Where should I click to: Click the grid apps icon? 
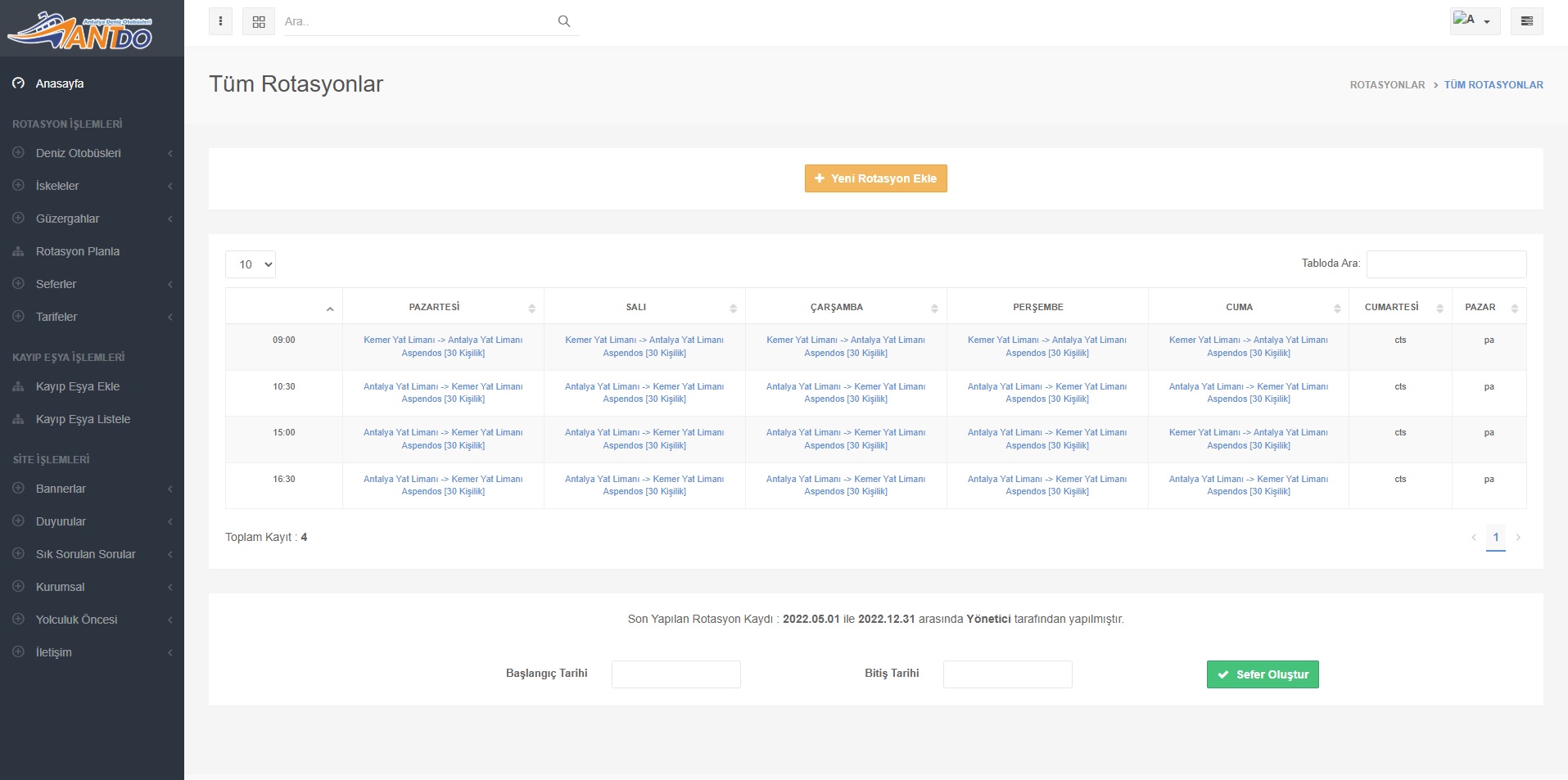coord(259,21)
